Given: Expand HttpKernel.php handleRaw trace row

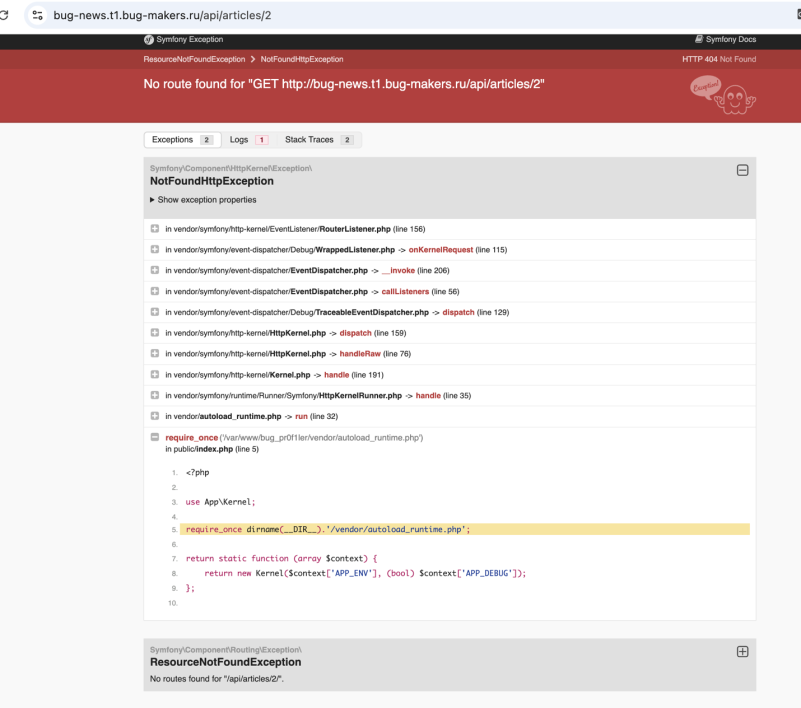Looking at the screenshot, I should (x=155, y=353).
